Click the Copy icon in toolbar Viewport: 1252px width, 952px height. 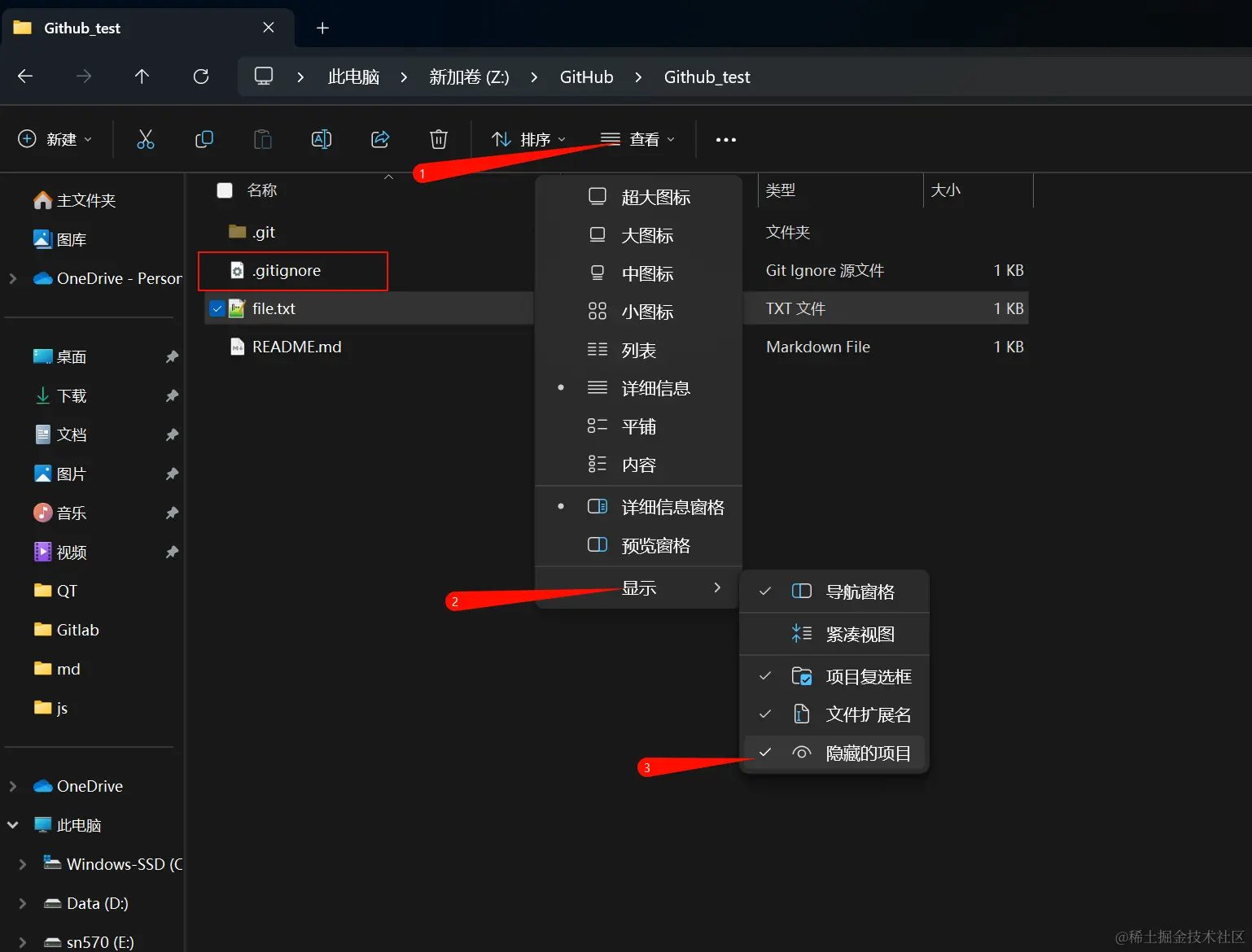pos(204,139)
